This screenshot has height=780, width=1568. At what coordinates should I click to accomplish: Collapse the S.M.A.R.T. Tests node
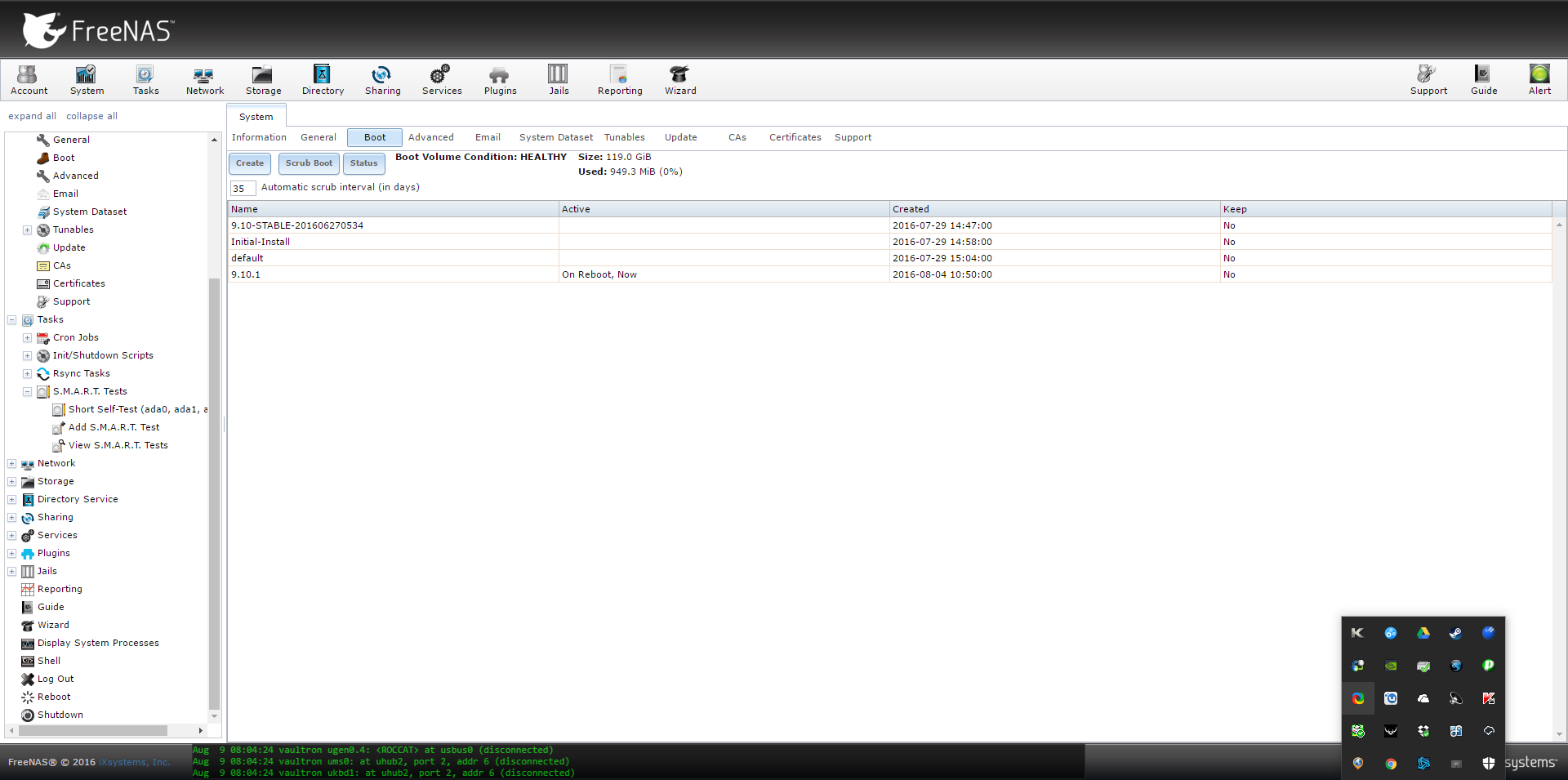27,392
